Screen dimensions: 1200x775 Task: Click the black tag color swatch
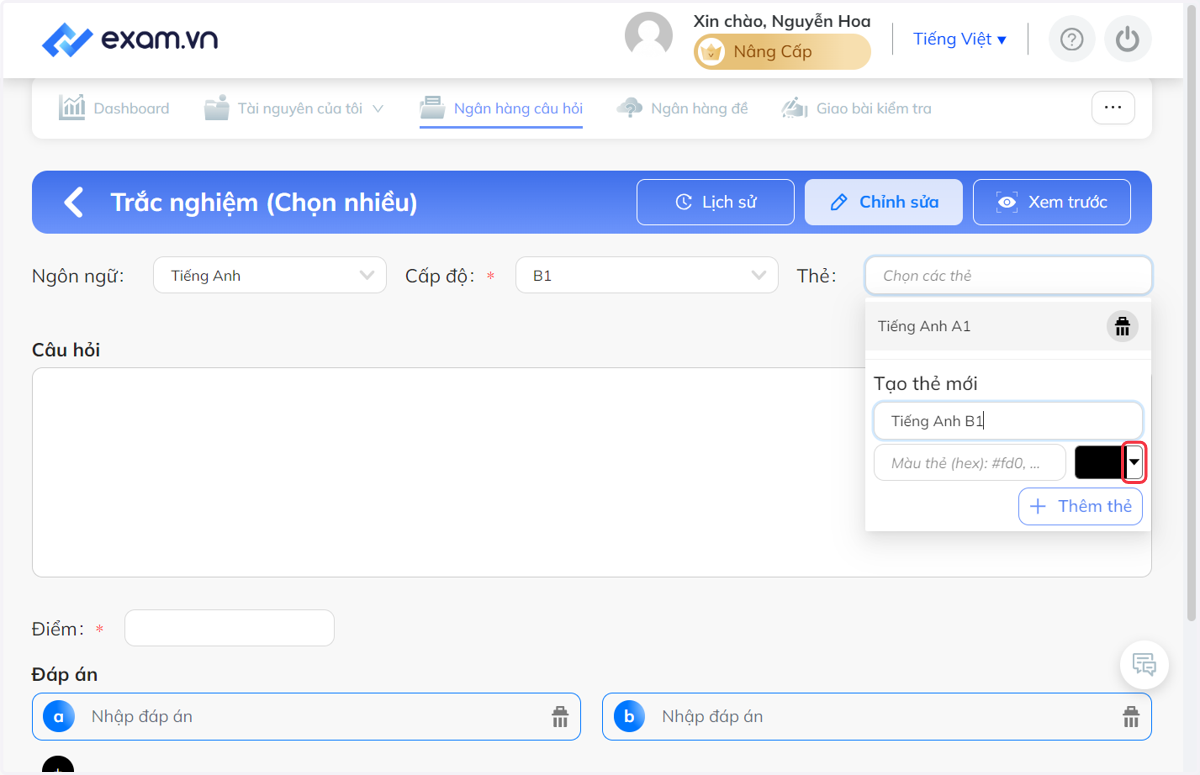coord(1099,462)
